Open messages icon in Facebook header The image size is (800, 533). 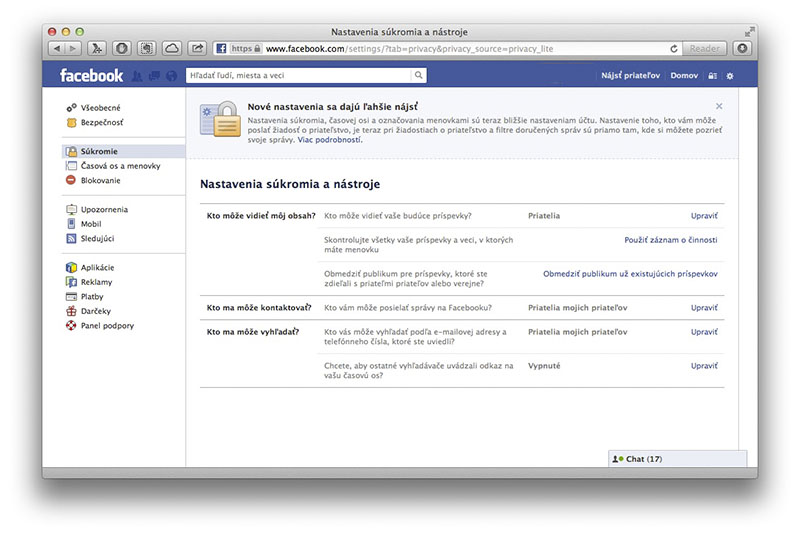click(154, 76)
